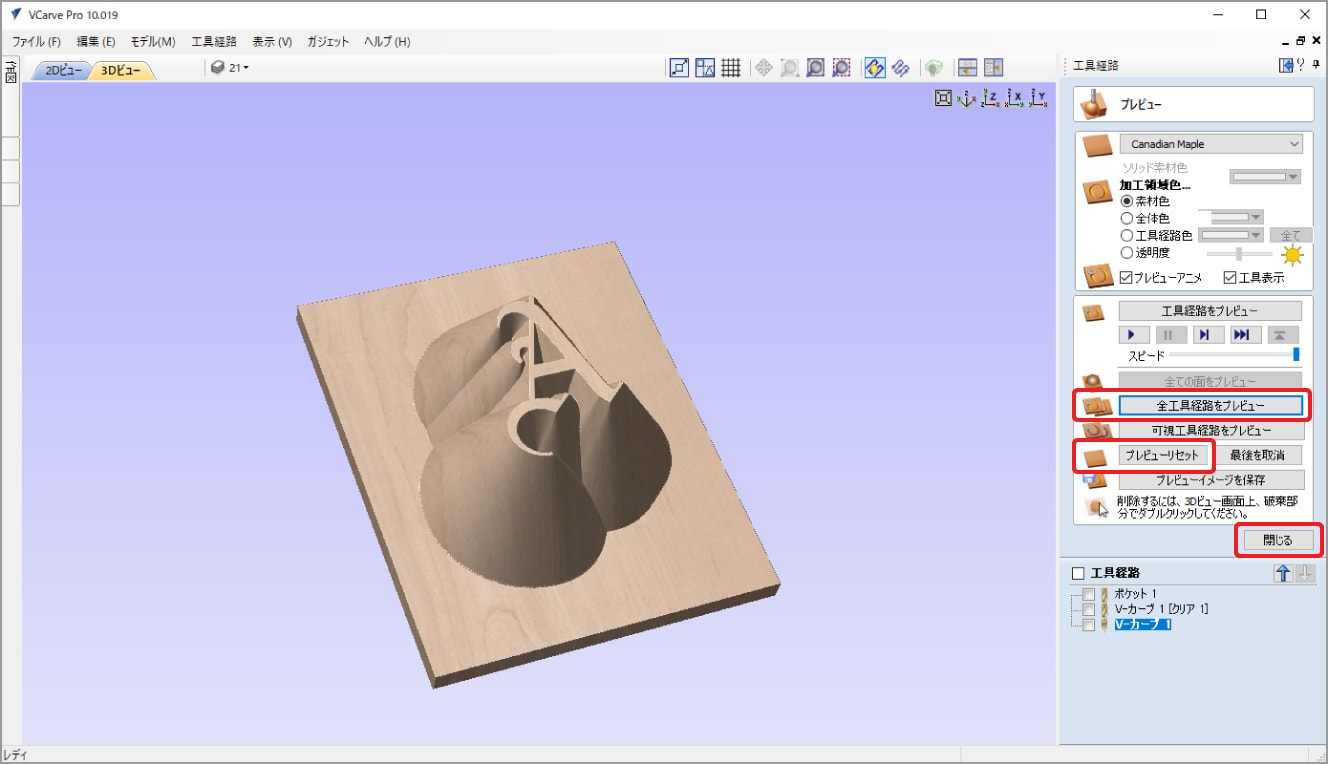Switch to view along the Z axis
The width and height of the screenshot is (1328, 764).
click(x=990, y=98)
